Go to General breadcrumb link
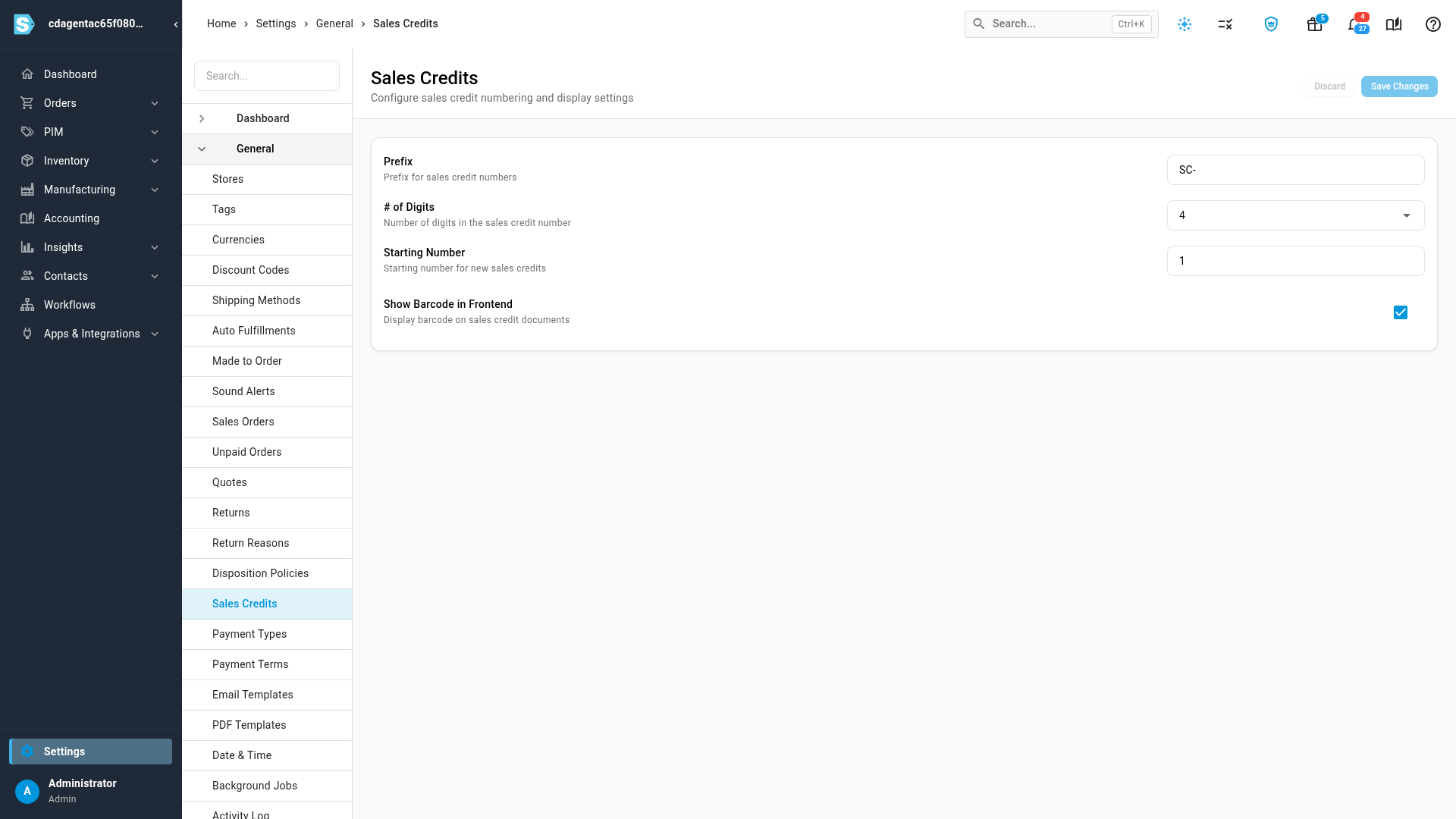 pyautogui.click(x=334, y=24)
